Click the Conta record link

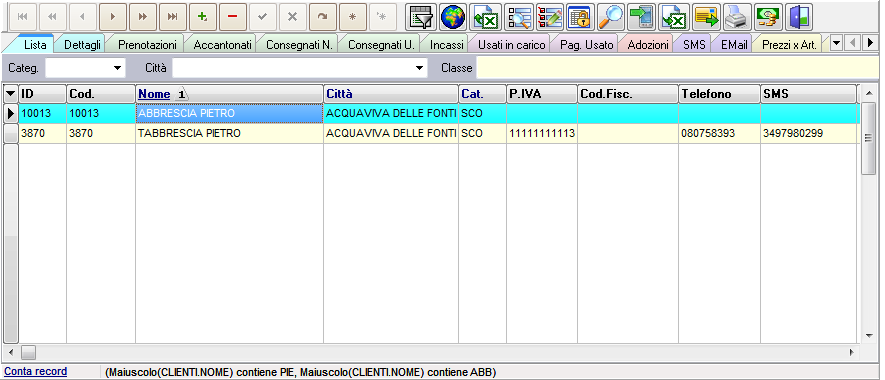tap(36, 372)
